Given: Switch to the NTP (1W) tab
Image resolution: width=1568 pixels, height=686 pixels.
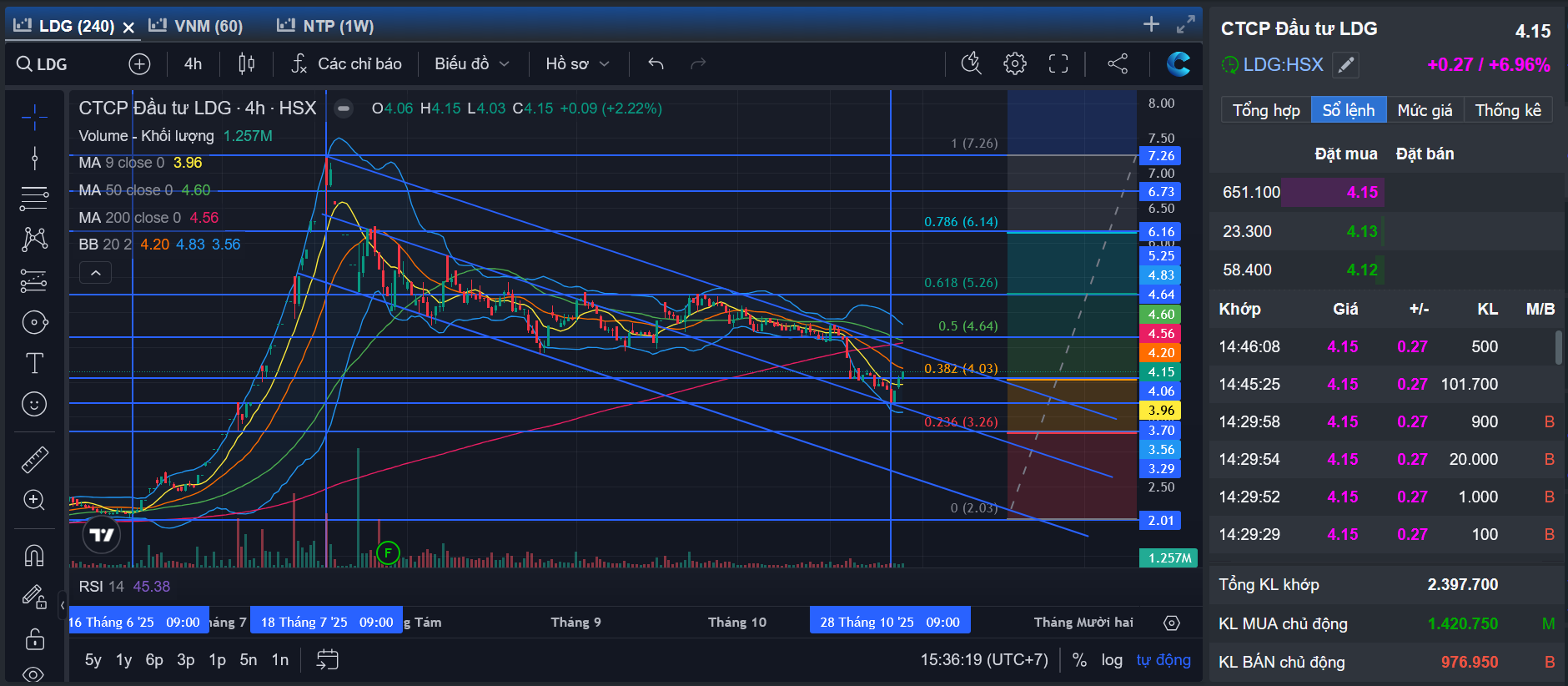Looking at the screenshot, I should point(325,26).
